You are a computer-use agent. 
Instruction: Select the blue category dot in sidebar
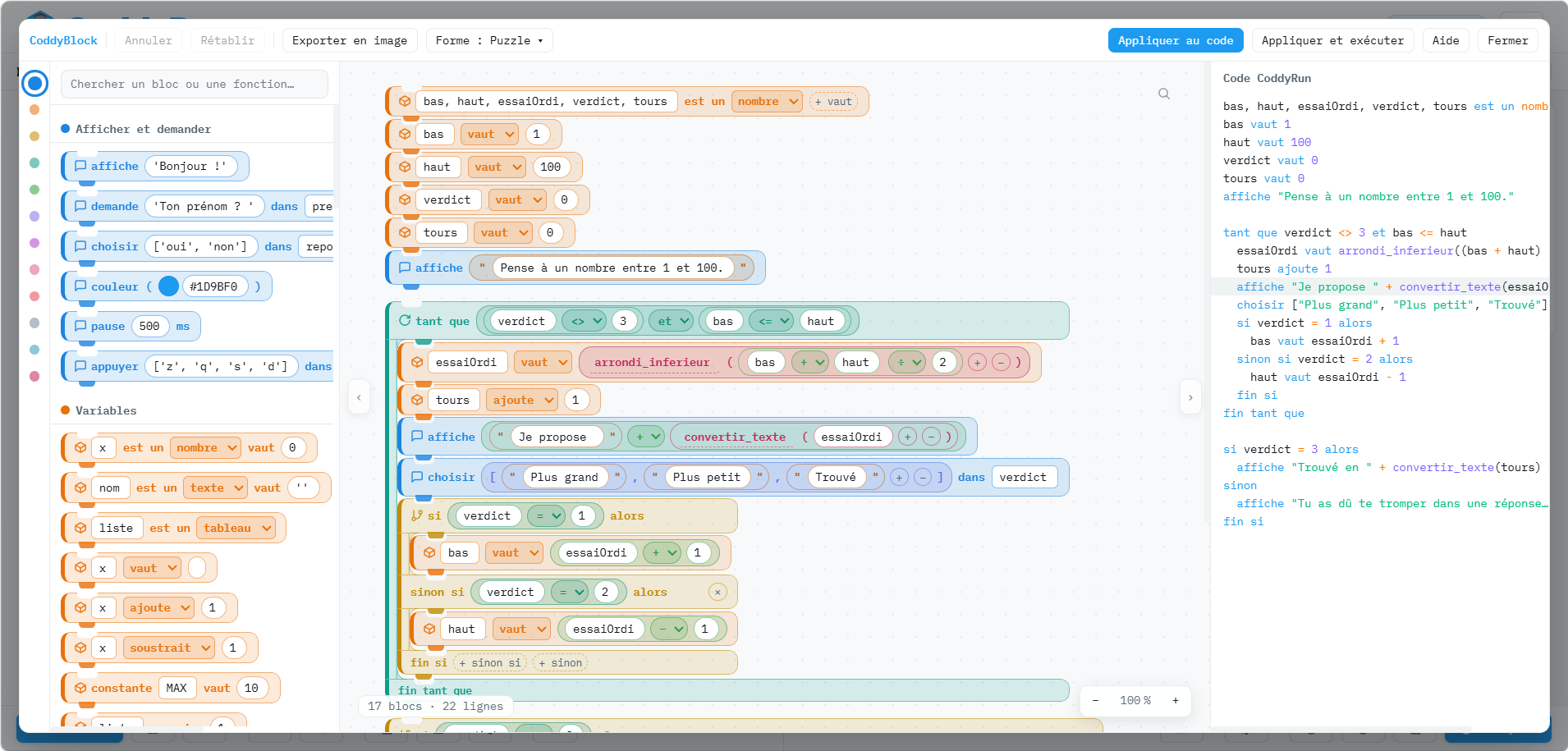point(34,83)
